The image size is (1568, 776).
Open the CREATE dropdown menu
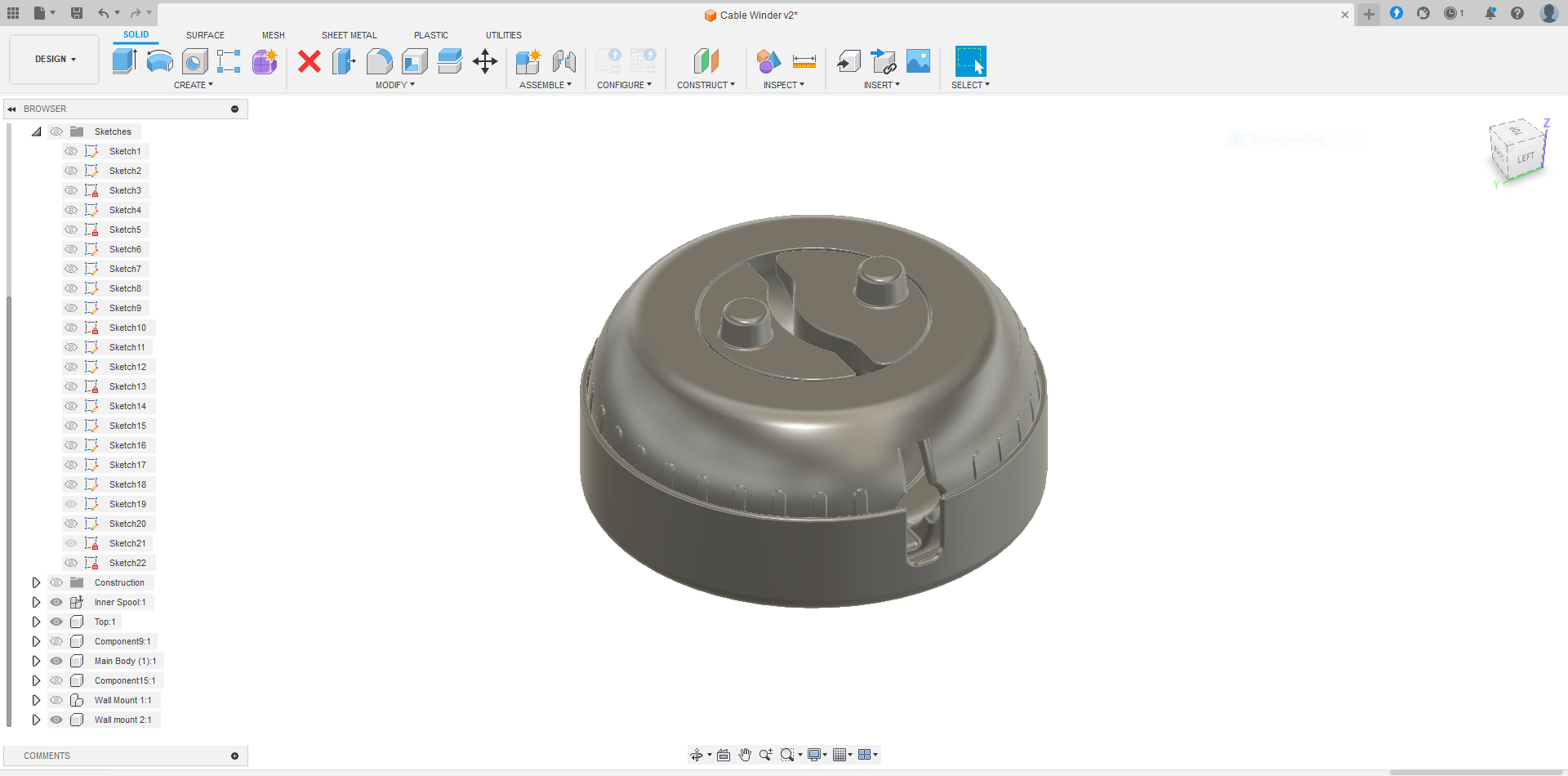[x=194, y=85]
